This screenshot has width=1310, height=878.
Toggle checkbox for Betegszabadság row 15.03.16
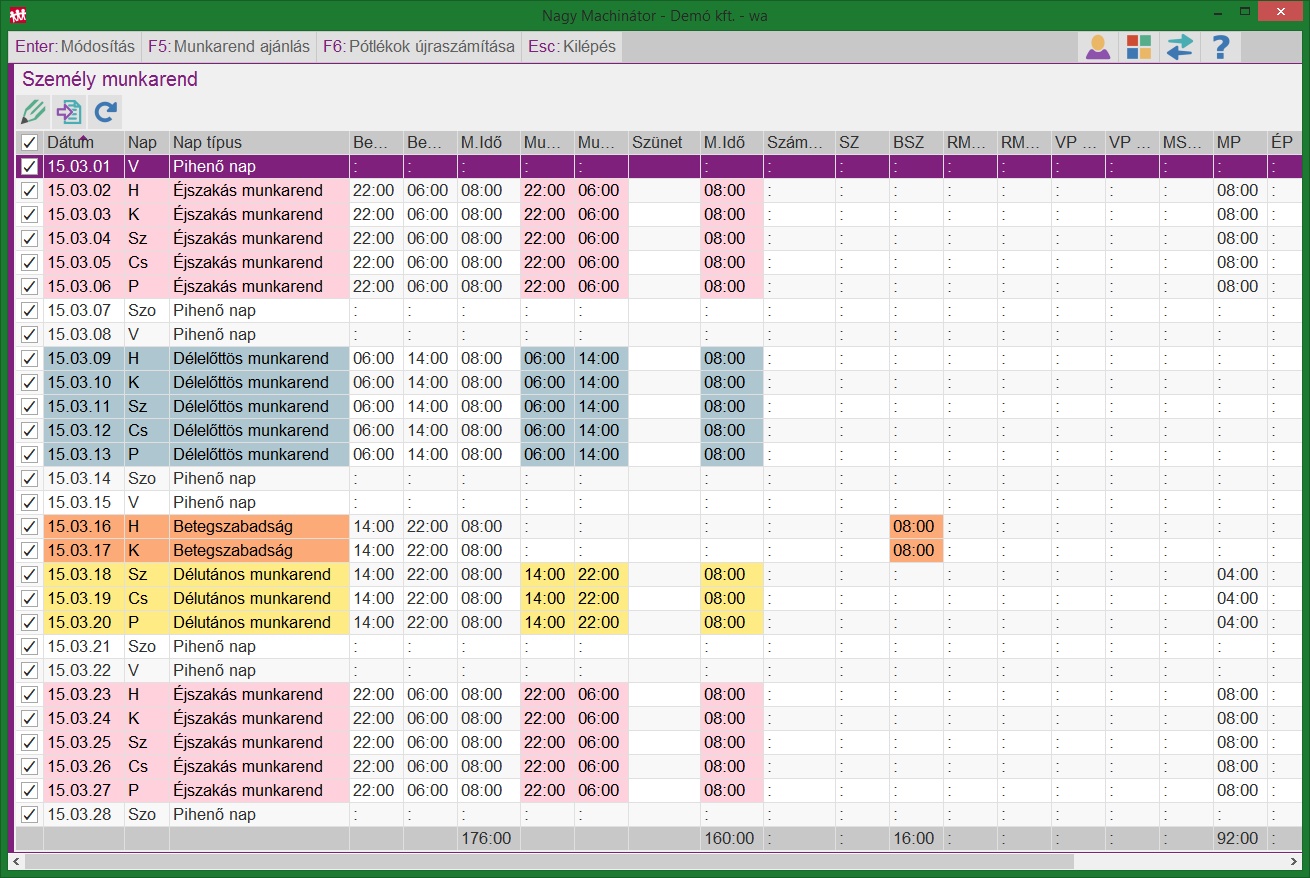(29, 527)
